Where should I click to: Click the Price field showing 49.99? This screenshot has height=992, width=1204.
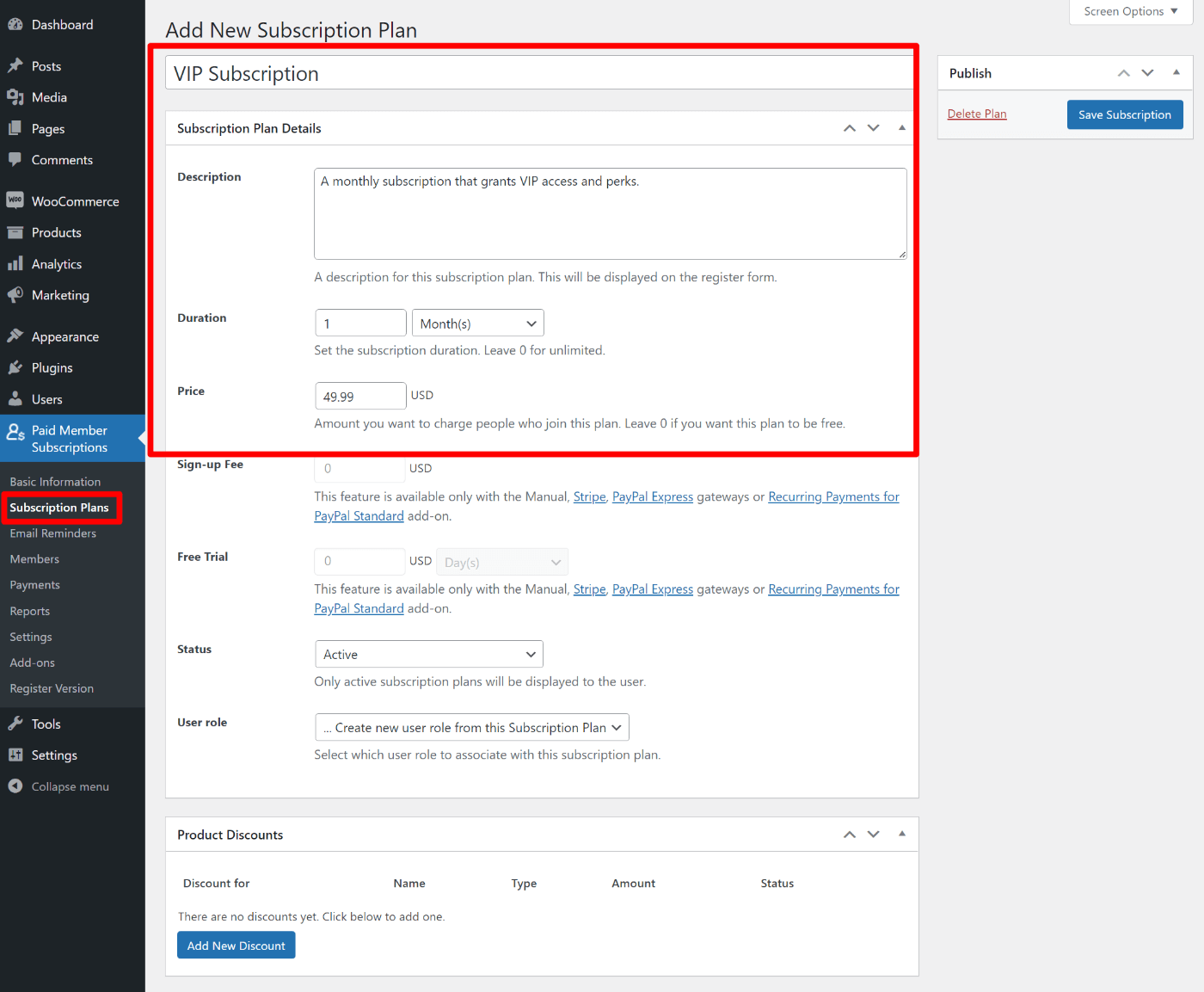pyautogui.click(x=360, y=397)
